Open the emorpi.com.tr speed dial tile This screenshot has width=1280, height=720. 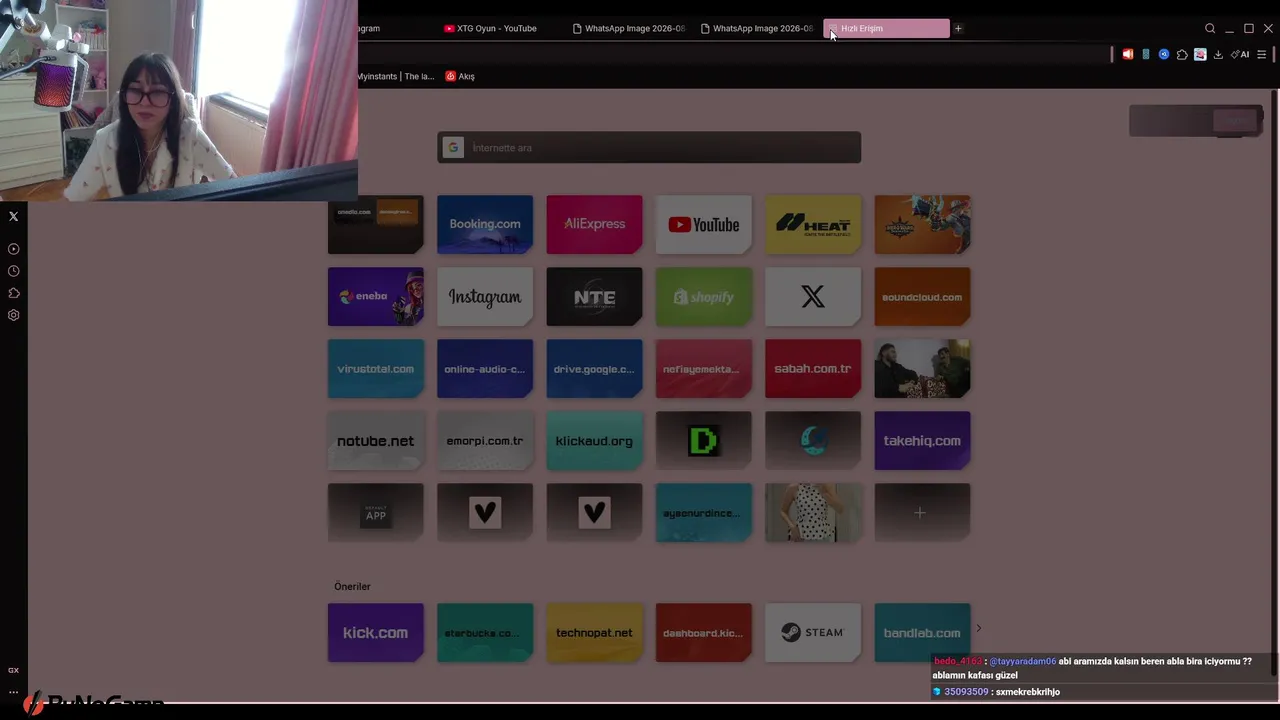pyautogui.click(x=485, y=441)
